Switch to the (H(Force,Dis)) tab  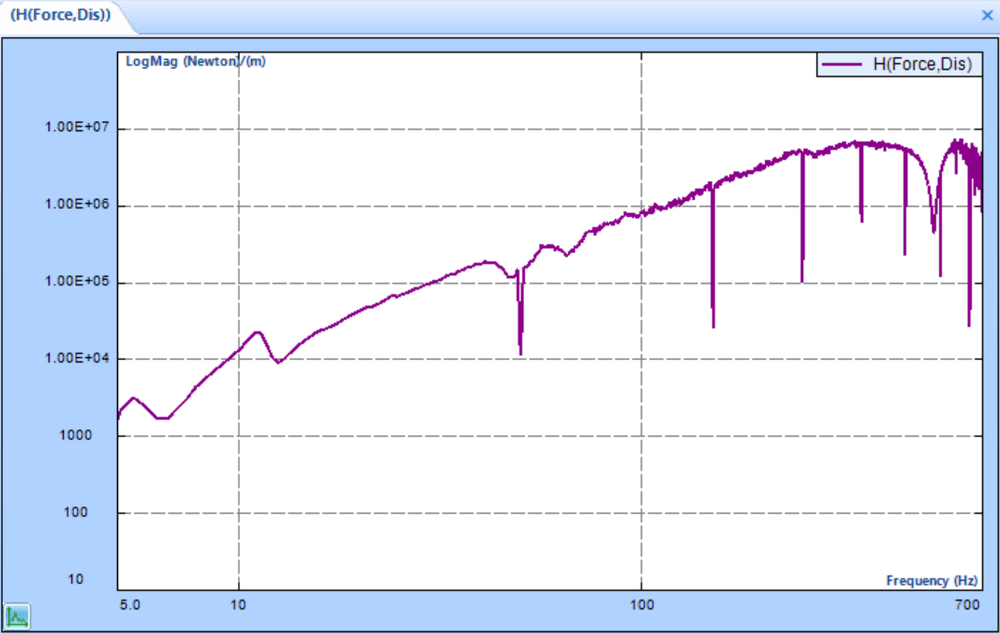click(60, 16)
